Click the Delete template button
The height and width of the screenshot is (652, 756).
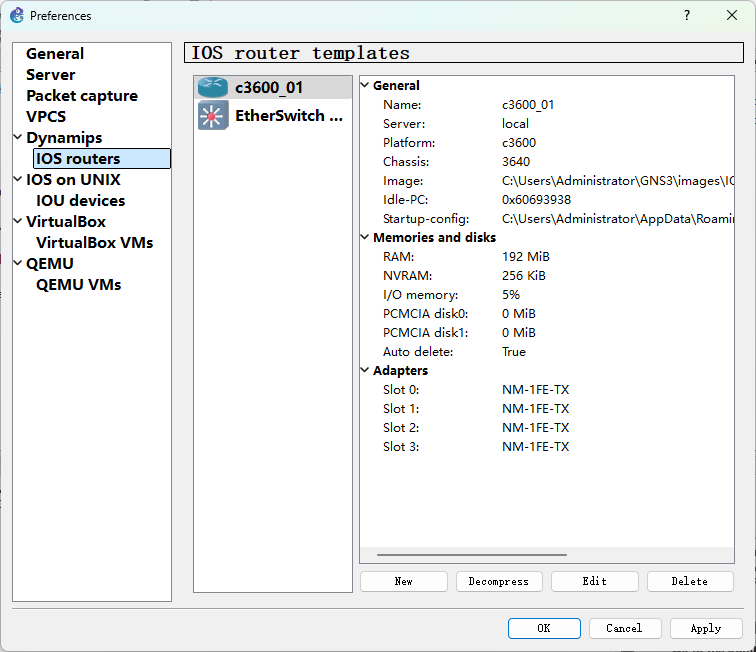[690, 581]
